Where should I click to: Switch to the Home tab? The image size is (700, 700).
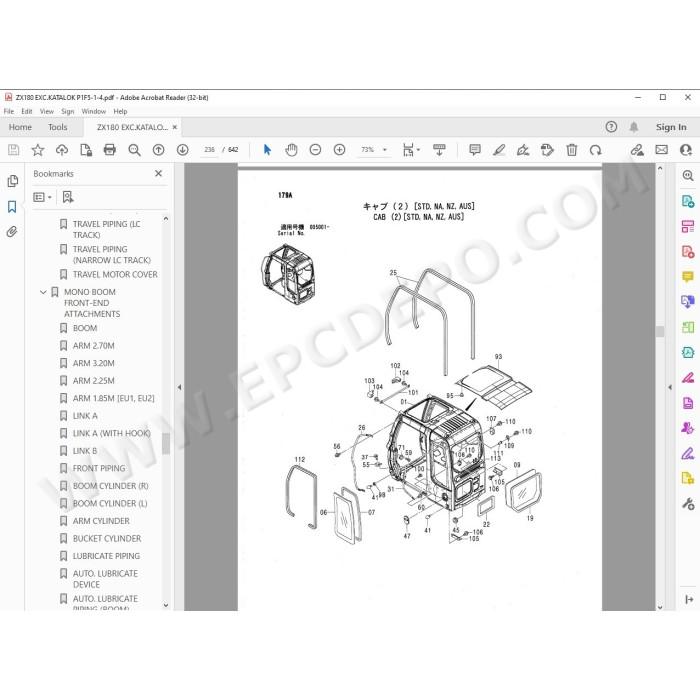click(x=20, y=127)
